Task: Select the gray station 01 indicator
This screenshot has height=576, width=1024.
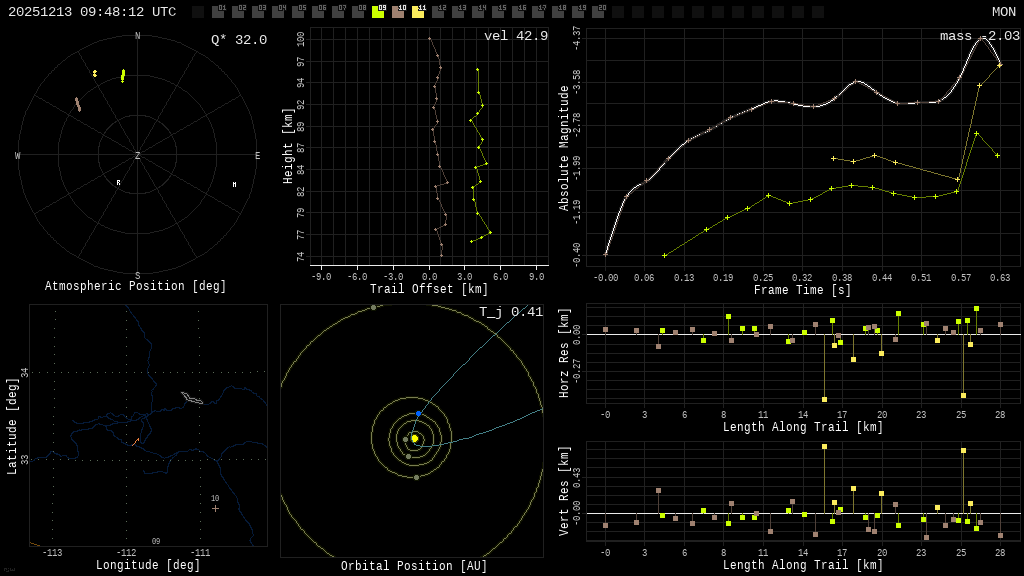Action: 218,12
